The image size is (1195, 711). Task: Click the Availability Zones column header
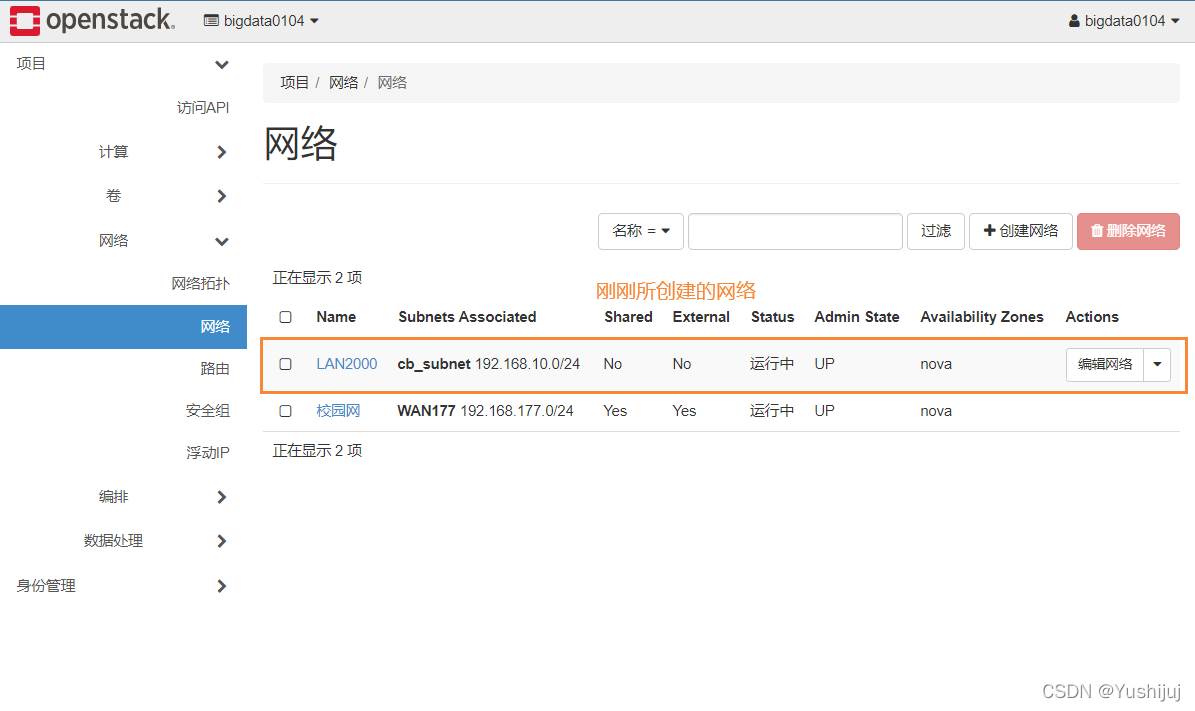(x=982, y=317)
